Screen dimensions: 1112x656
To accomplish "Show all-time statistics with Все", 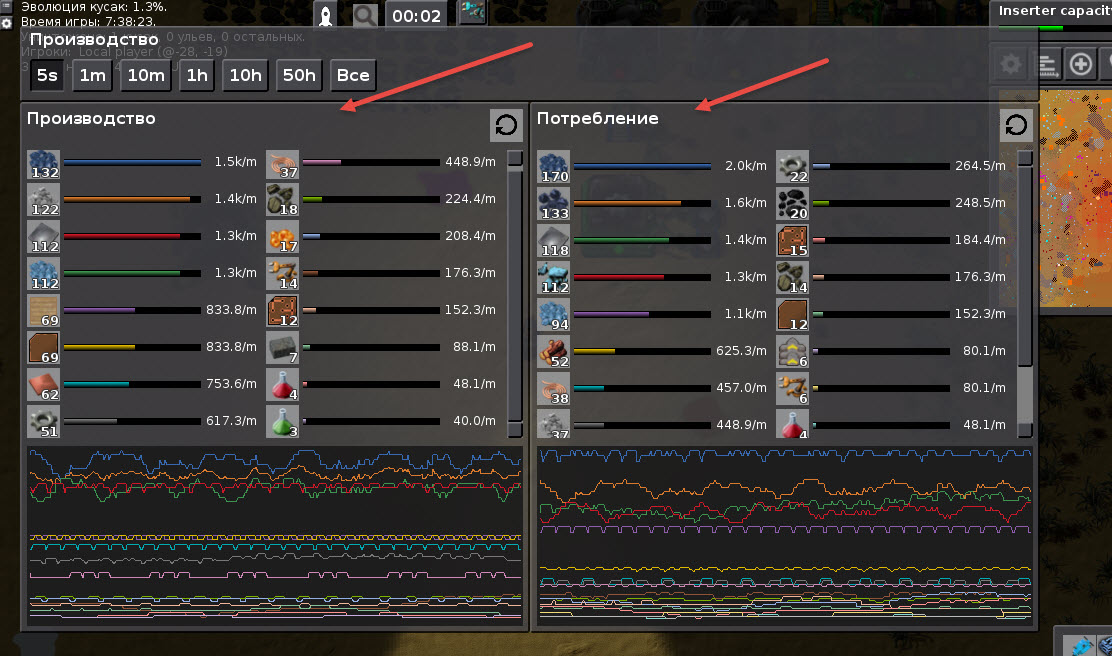I will (352, 75).
